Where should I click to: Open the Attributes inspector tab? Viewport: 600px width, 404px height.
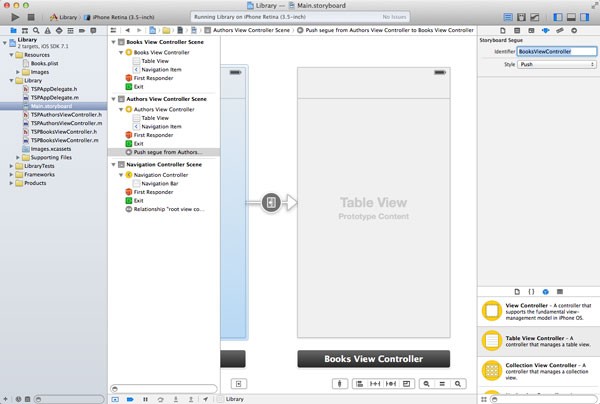545,31
